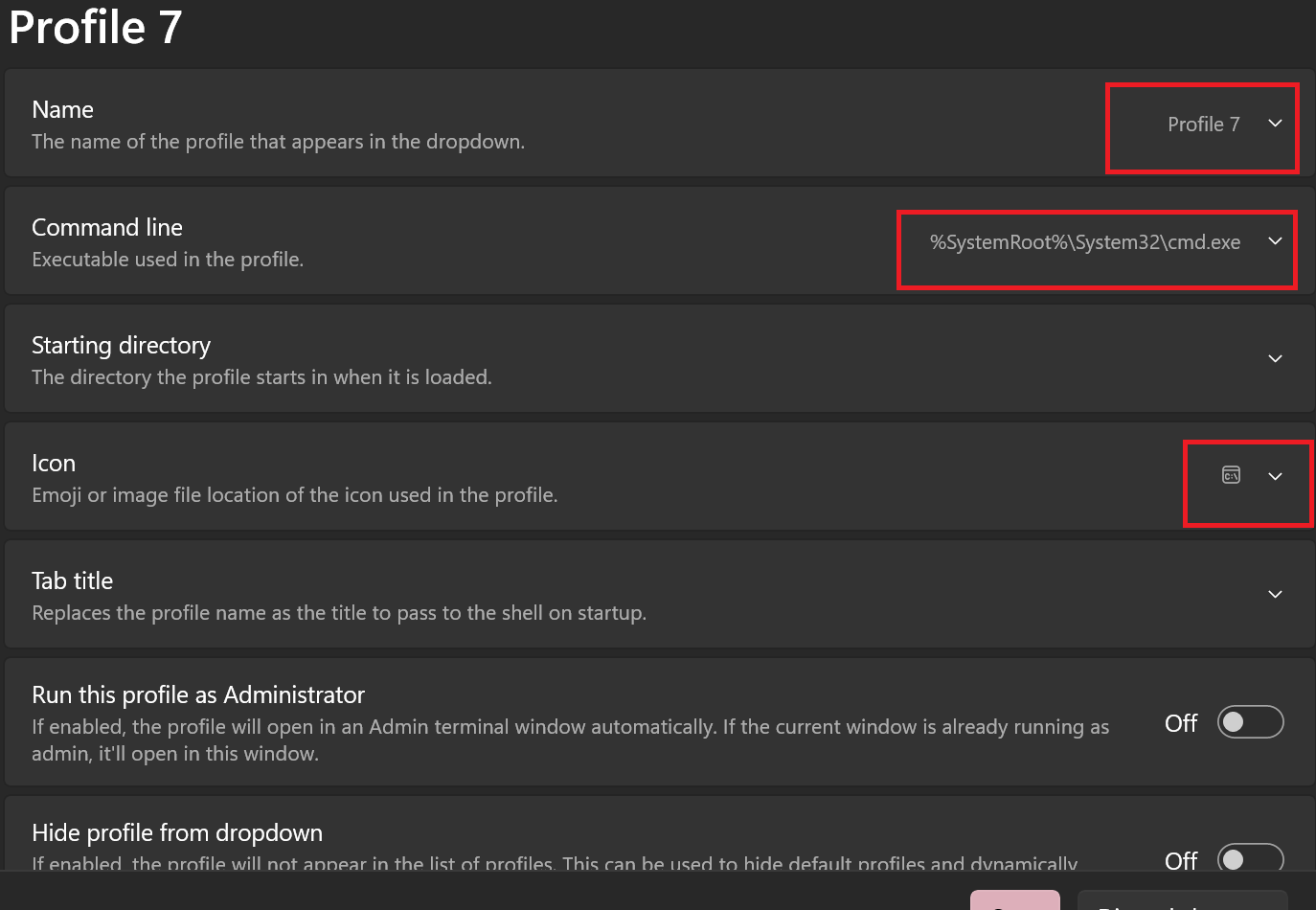Image resolution: width=1316 pixels, height=910 pixels.
Task: Click the Discard changes button
Action: [1182, 901]
